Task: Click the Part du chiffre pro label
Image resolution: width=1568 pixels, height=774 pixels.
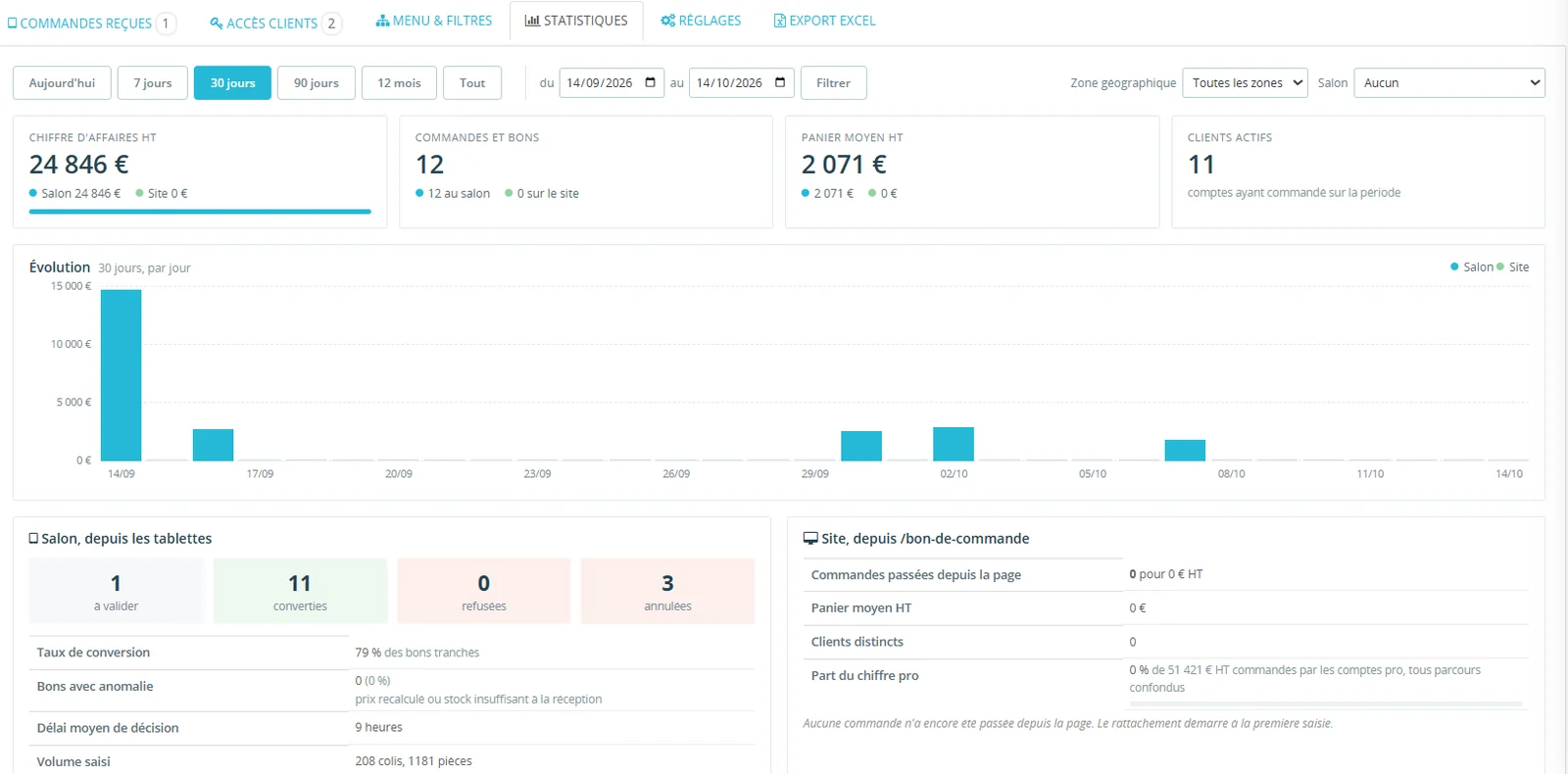Action: coord(865,676)
